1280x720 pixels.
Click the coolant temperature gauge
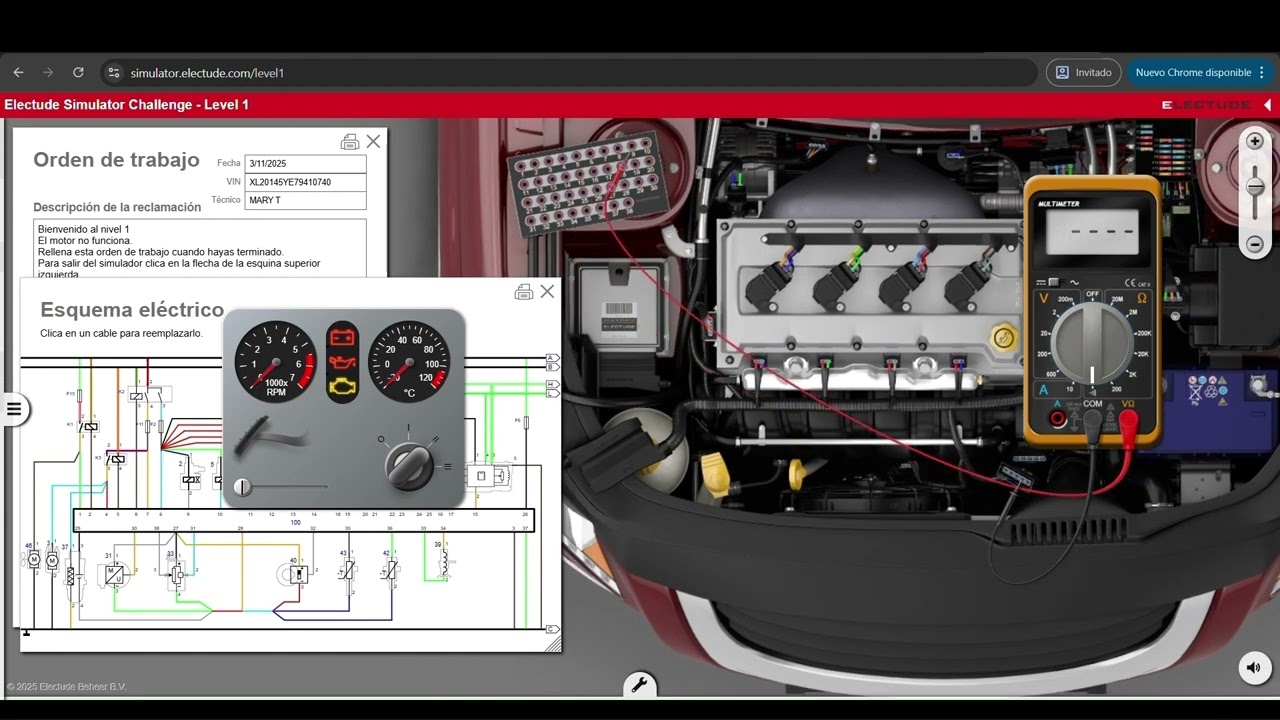coord(409,361)
